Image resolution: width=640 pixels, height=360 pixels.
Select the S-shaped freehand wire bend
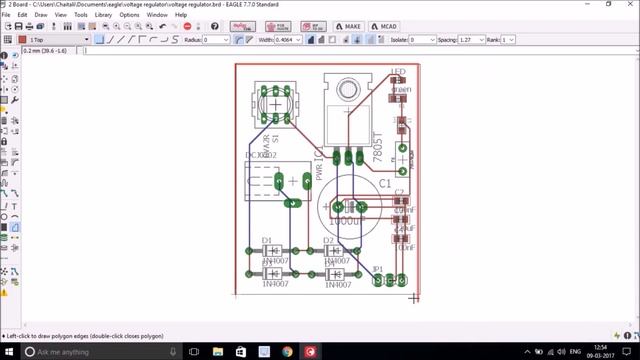click(x=175, y=40)
